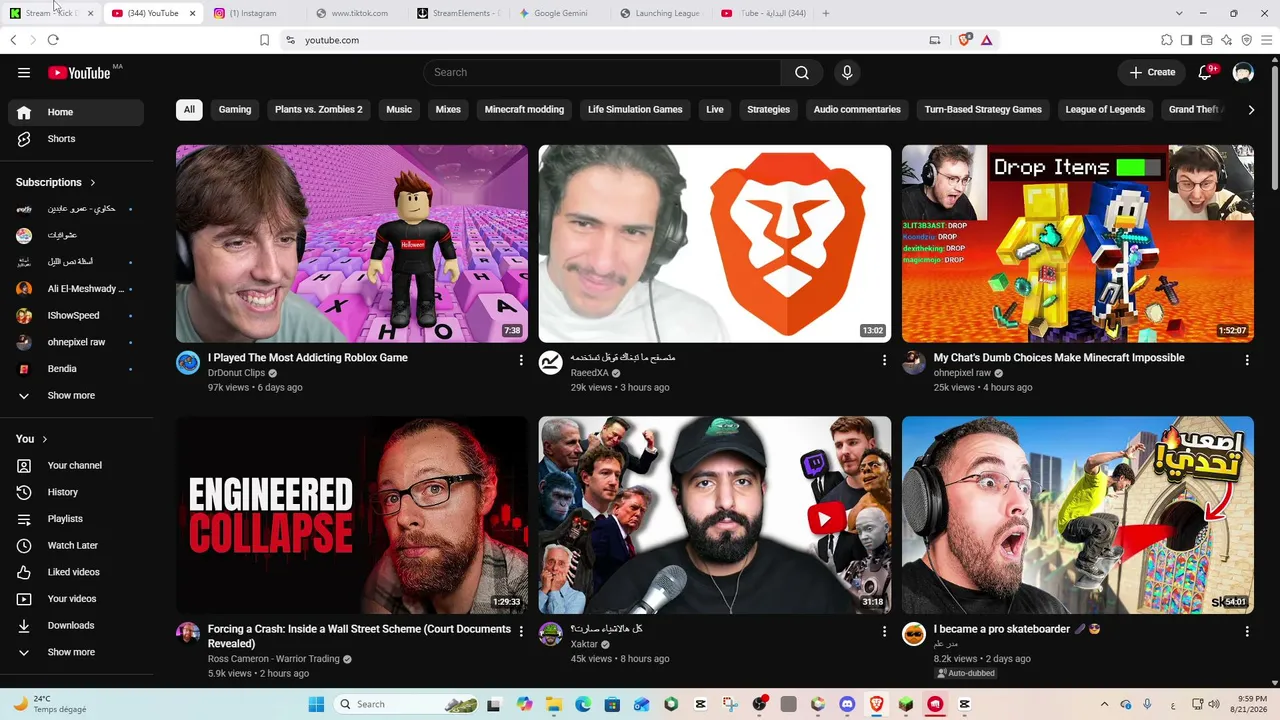Open Your channel in the sidebar

point(75,465)
